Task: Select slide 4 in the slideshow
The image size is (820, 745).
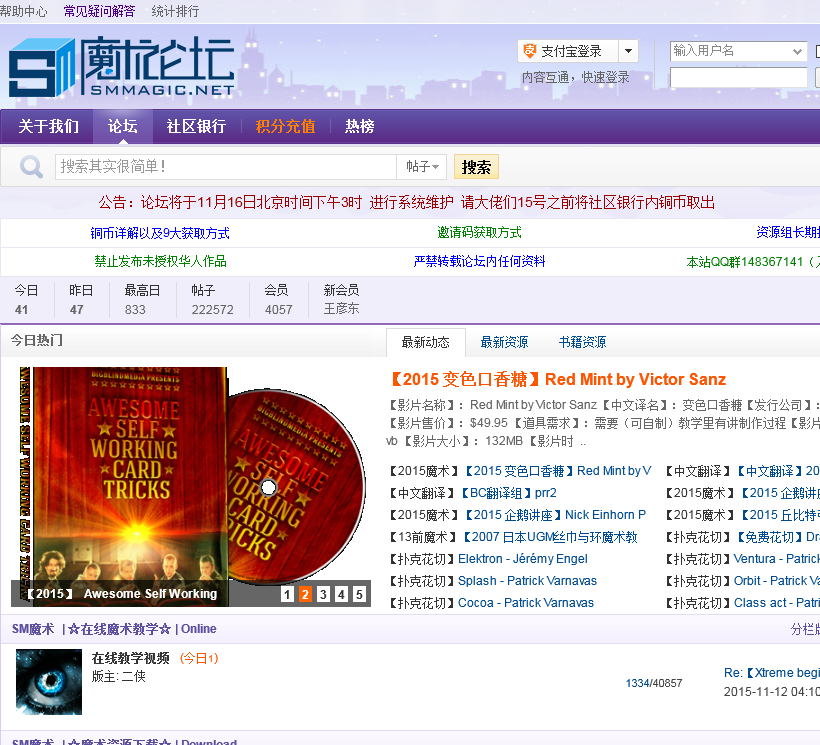Action: tap(341, 594)
